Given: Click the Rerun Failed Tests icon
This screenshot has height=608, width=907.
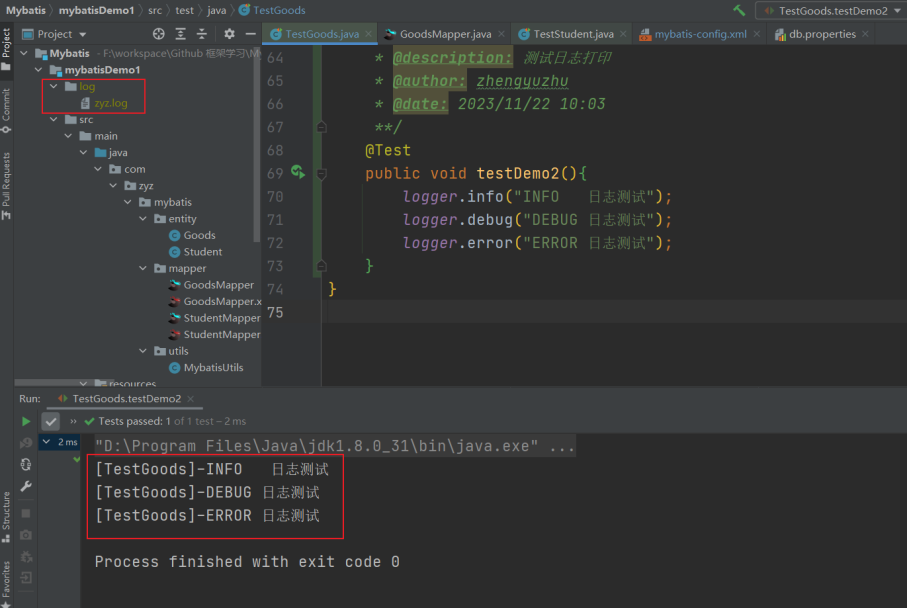Looking at the screenshot, I should tap(26, 443).
